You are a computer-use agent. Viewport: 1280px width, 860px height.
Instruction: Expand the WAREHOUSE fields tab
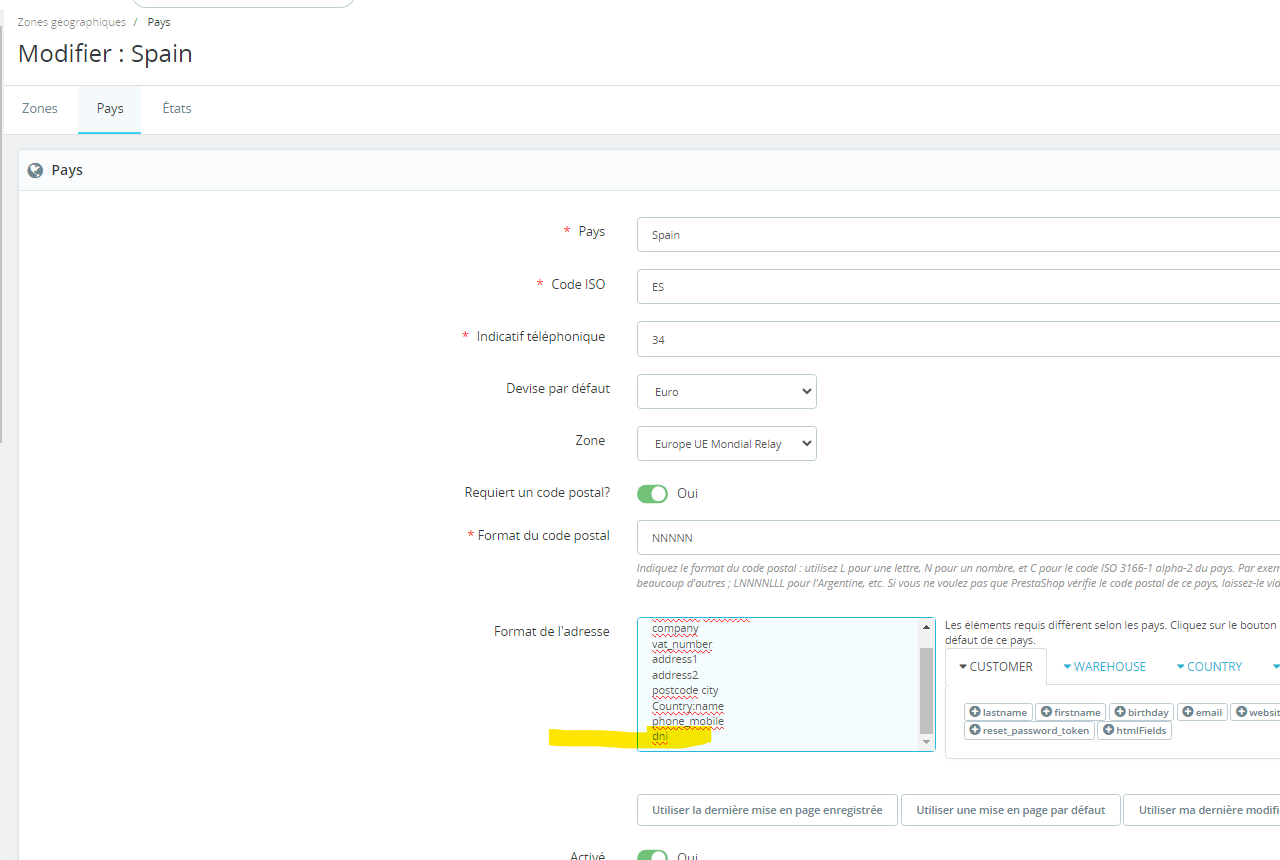[x=1104, y=666]
